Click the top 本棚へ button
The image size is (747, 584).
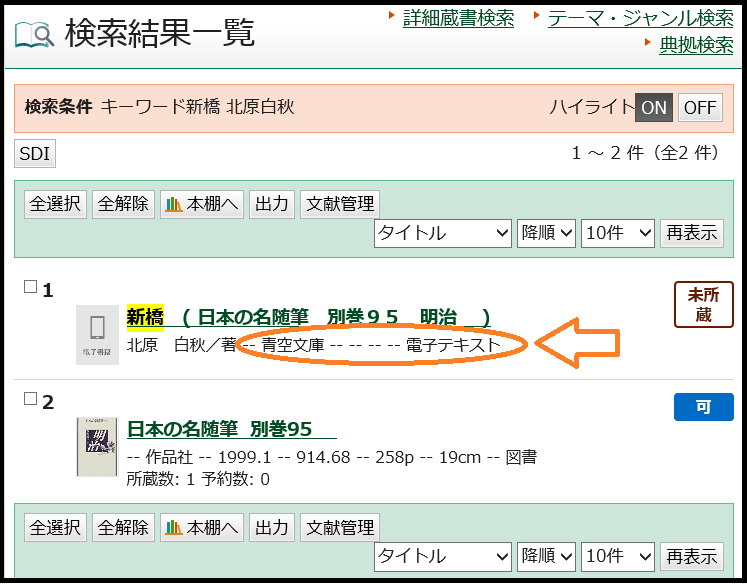pyautogui.click(x=202, y=204)
